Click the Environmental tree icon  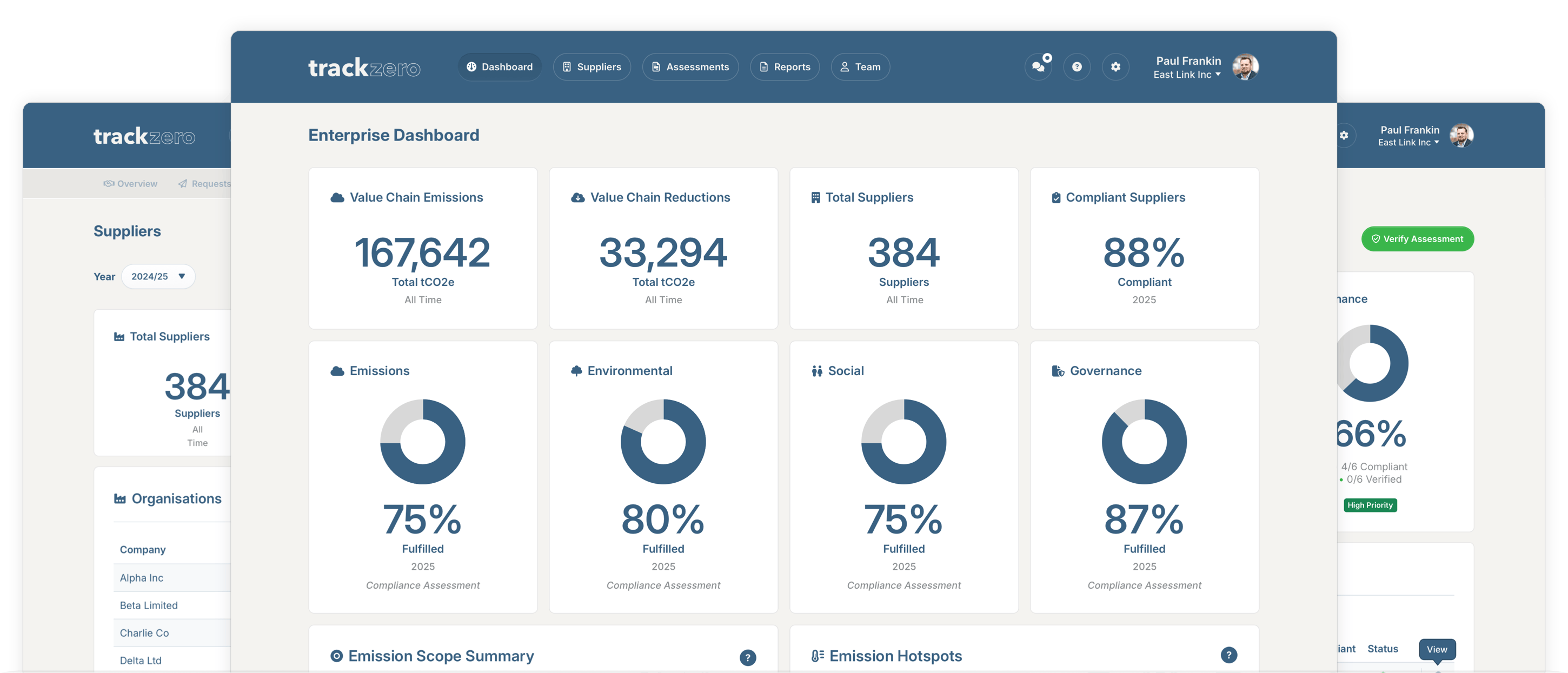tap(576, 371)
